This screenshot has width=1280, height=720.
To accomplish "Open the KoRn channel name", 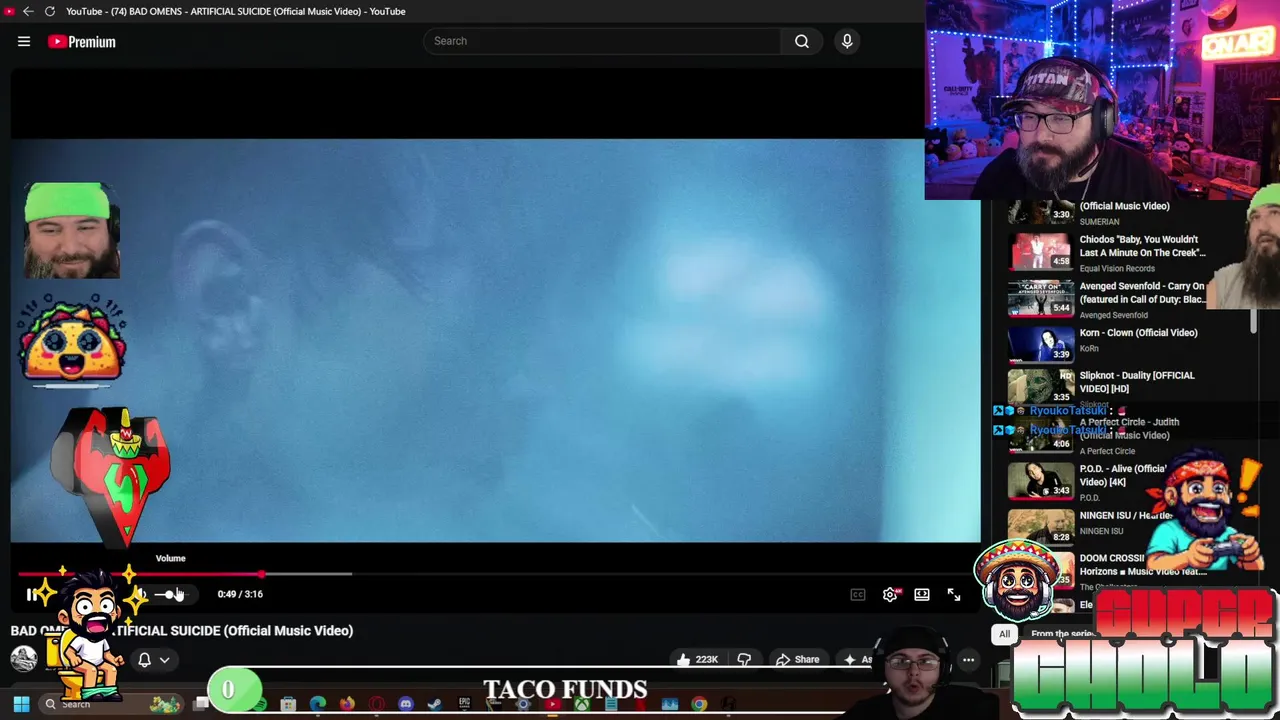I will point(1089,349).
